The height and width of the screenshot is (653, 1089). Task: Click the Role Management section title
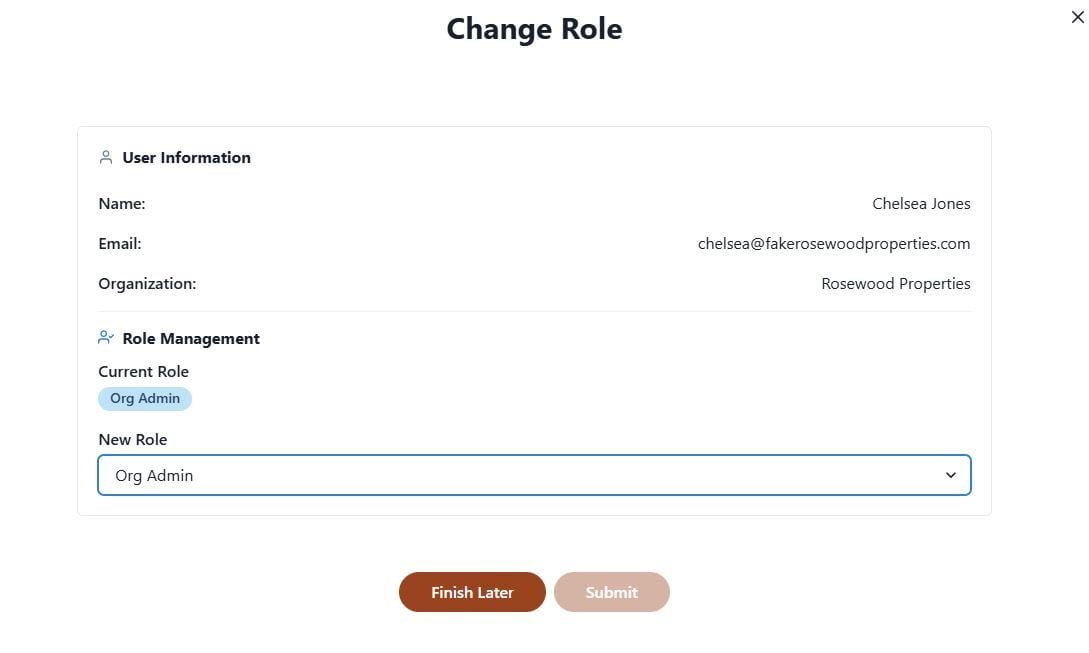coord(191,338)
